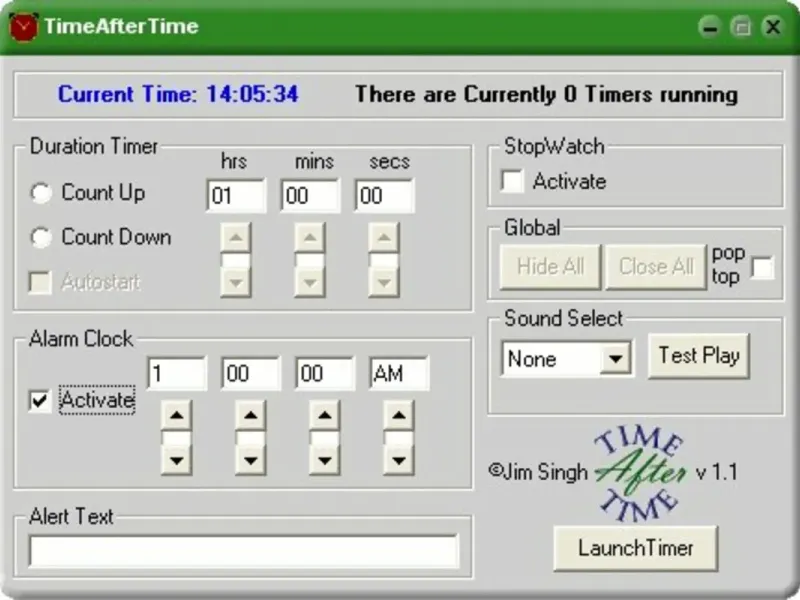800x600 pixels.
Task: Minimize the TimeAfterTime window
Action: coord(710,27)
